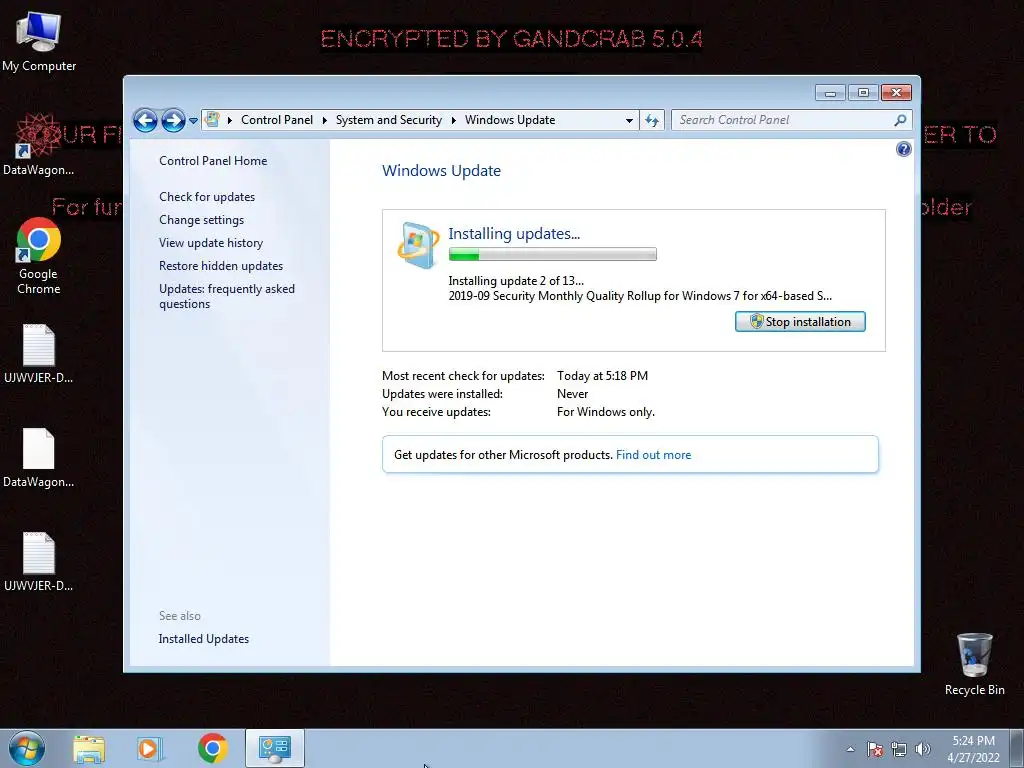Open Restore hidden updates
The height and width of the screenshot is (768, 1024).
(x=221, y=266)
